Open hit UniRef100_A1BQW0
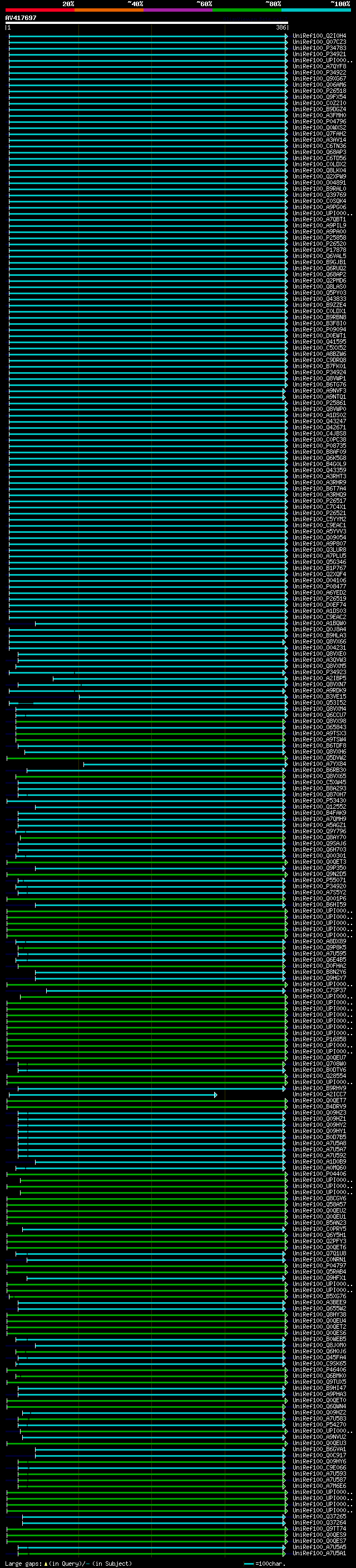The width and height of the screenshot is (356, 1568). pyautogui.click(x=319, y=624)
